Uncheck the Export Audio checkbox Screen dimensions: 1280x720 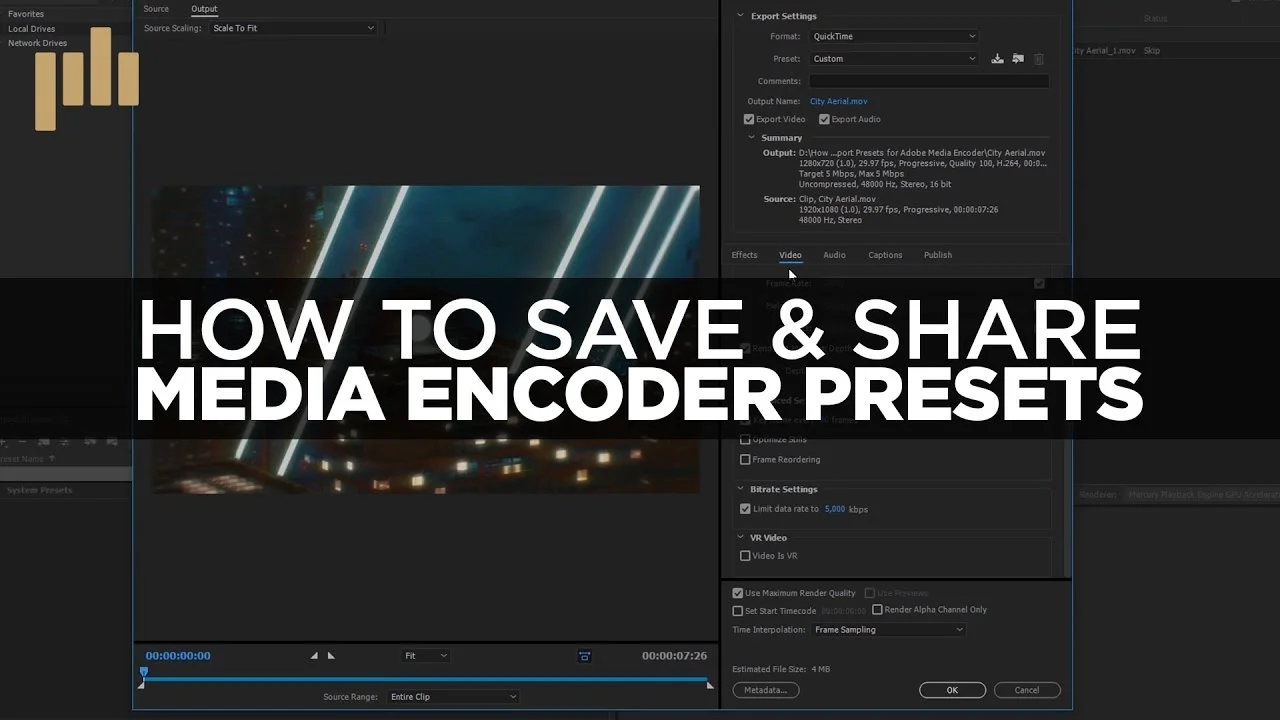point(824,119)
